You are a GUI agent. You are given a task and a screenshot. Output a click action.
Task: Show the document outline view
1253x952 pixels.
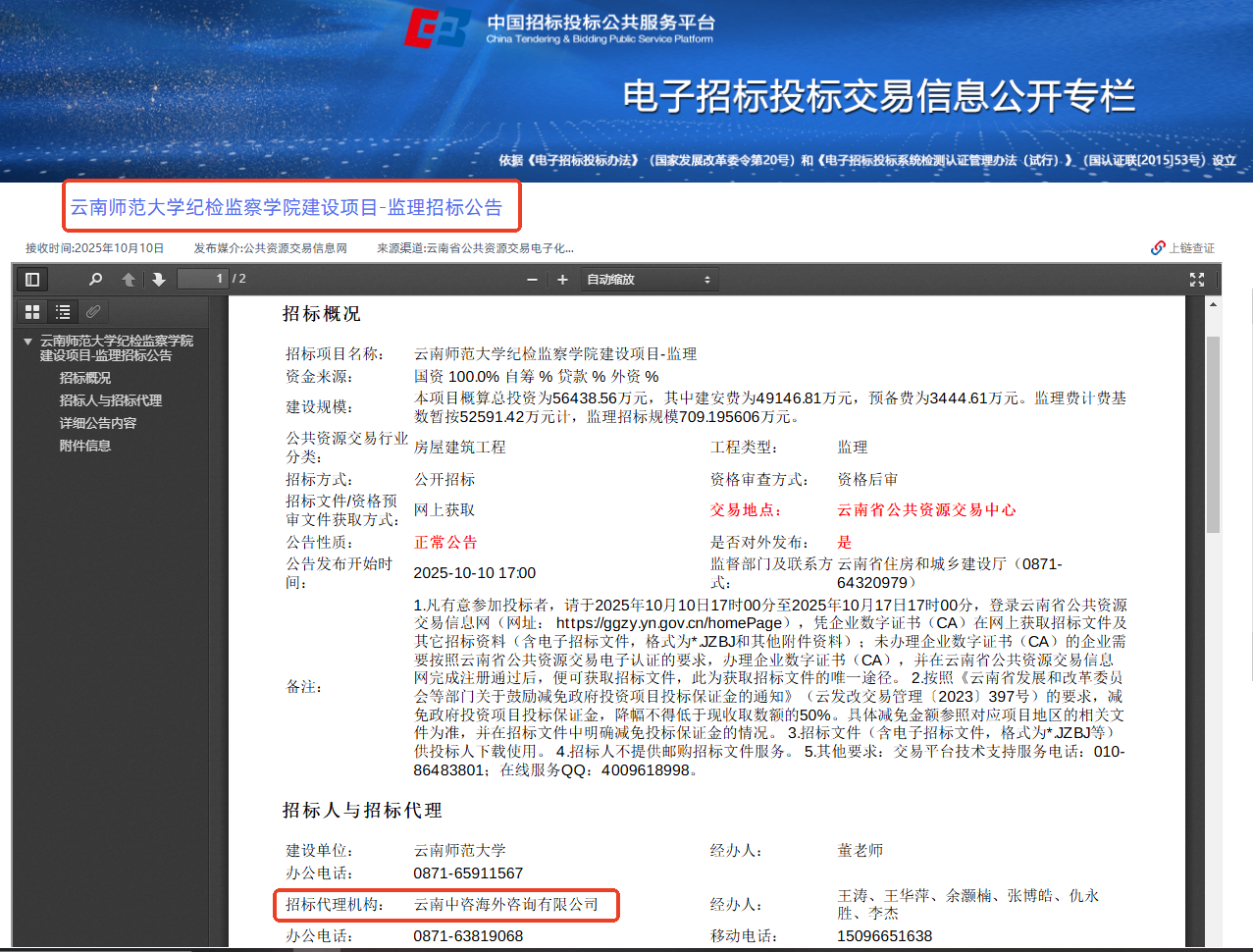pyautogui.click(x=63, y=312)
